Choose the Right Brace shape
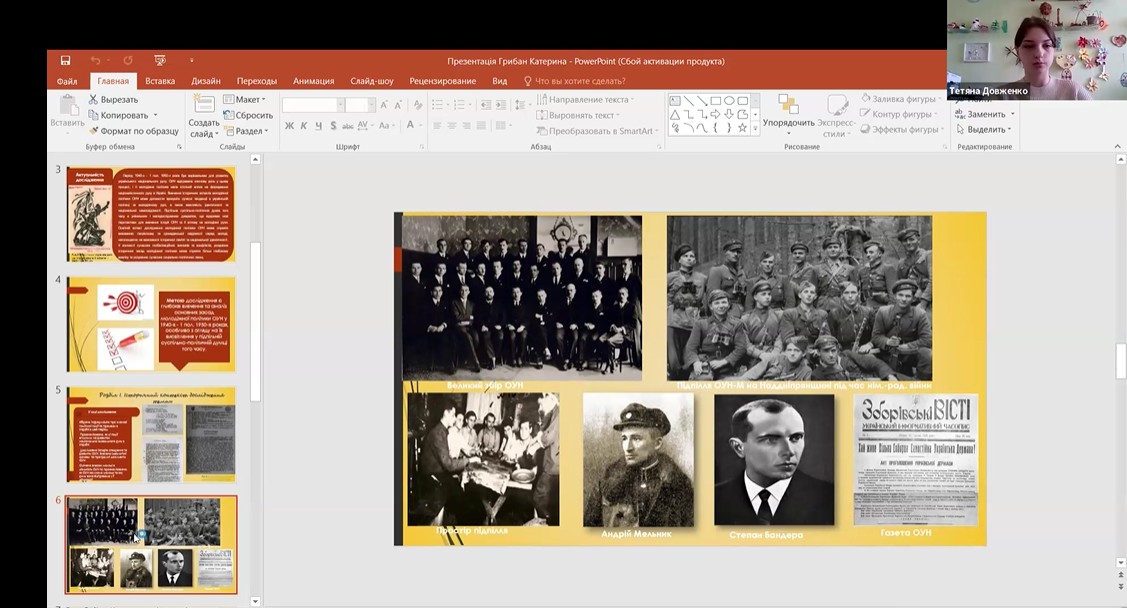Image resolution: width=1127 pixels, height=608 pixels. tap(729, 128)
